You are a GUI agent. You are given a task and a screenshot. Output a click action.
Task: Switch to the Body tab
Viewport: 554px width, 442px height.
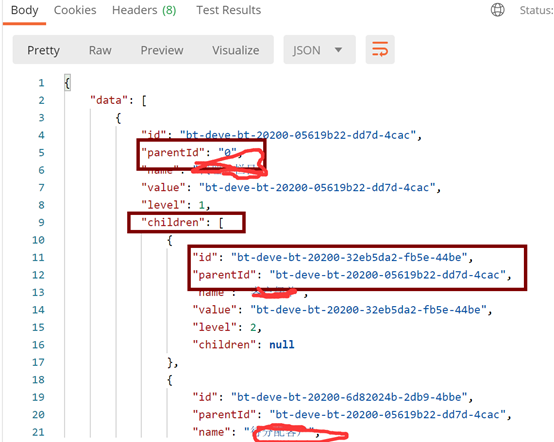click(x=24, y=10)
